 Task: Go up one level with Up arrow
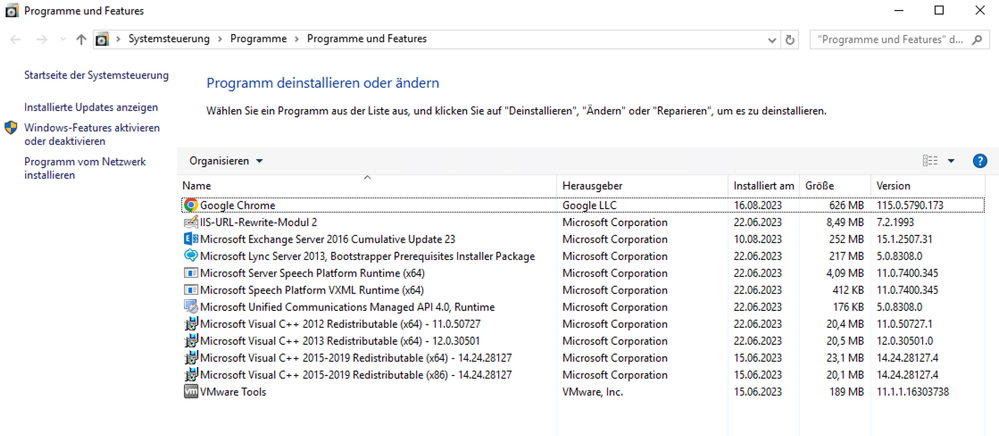81,39
